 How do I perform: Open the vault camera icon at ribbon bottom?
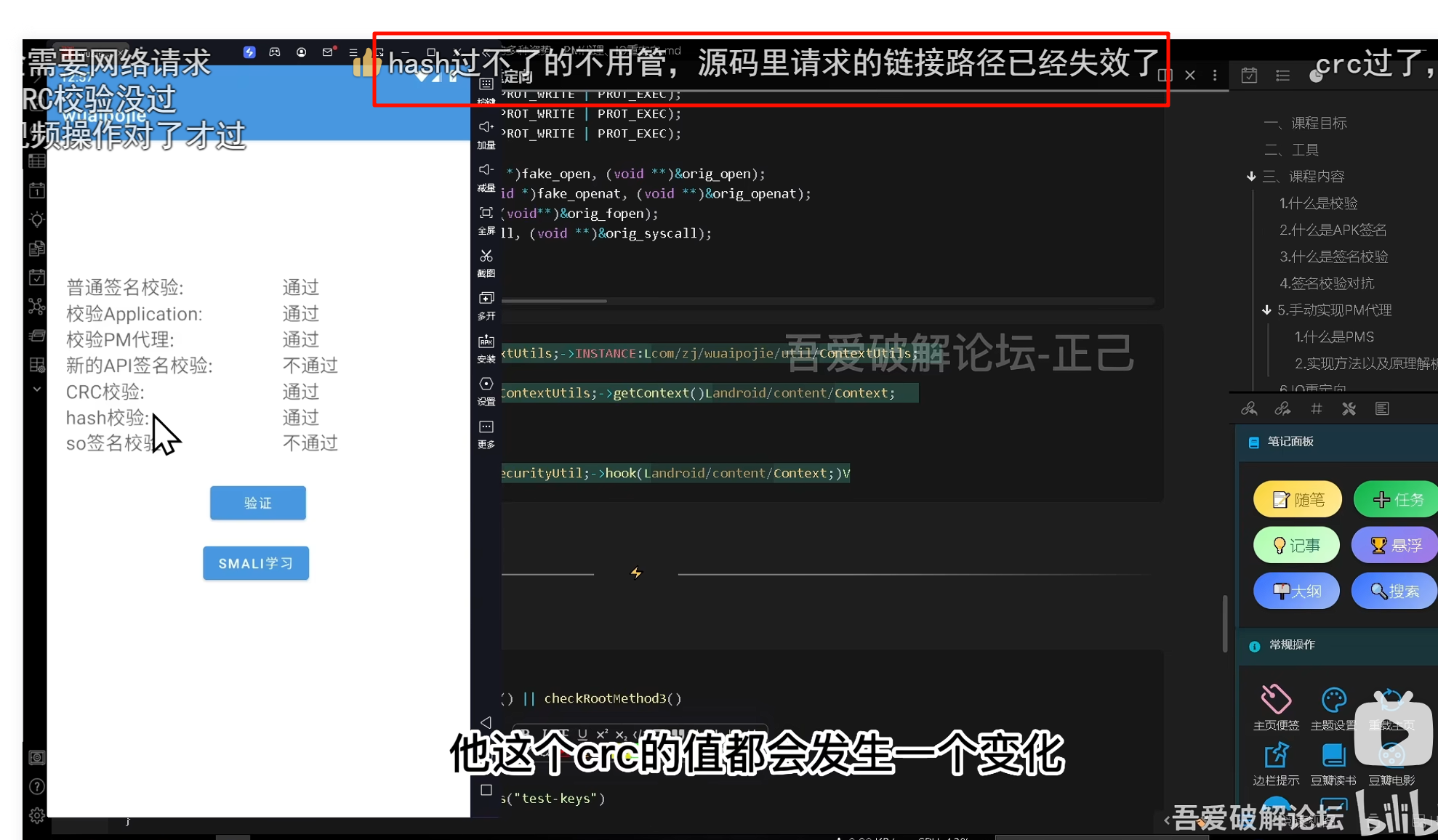[x=36, y=758]
